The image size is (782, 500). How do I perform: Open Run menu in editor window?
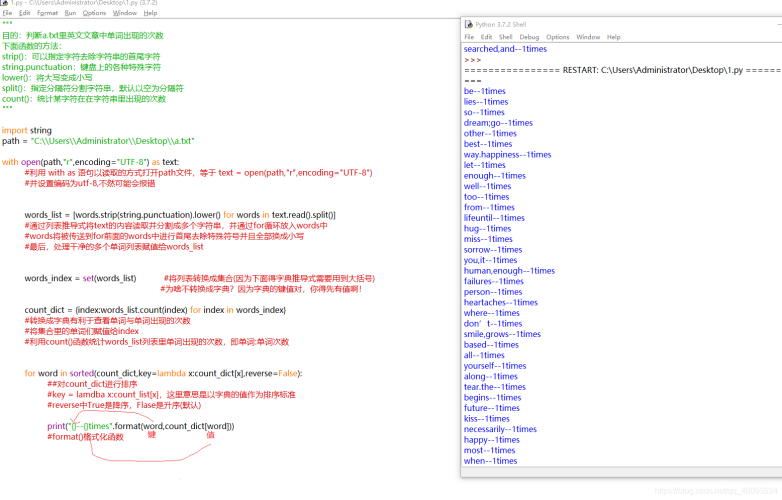pos(70,13)
